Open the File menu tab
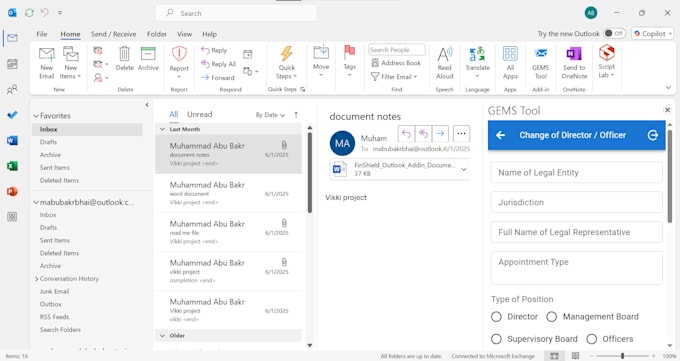680x361 pixels. pyautogui.click(x=42, y=34)
